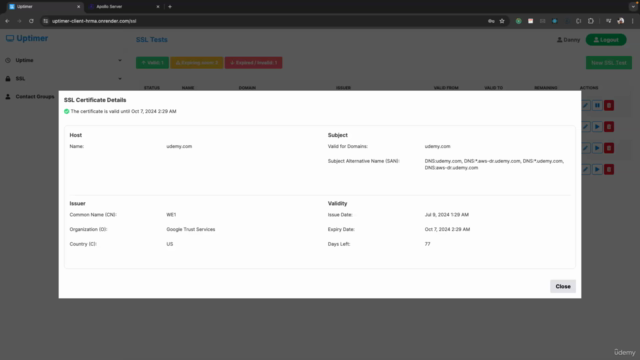The height and width of the screenshot is (360, 640).
Task: Resume the third SSL test row
Action: [597, 148]
